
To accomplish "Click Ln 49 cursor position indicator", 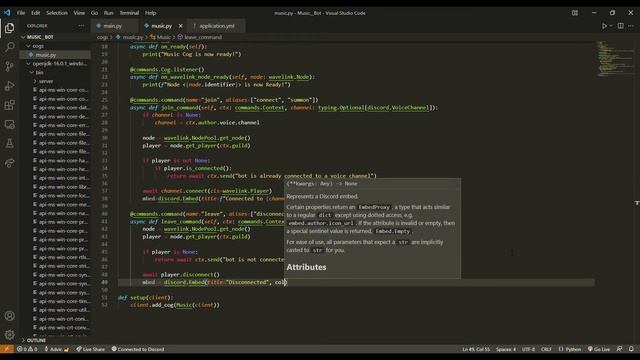I will pos(476,349).
